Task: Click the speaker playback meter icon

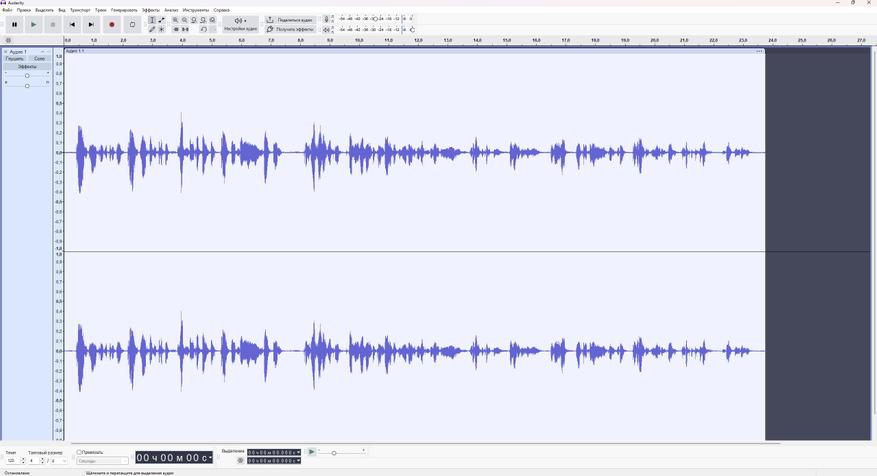Action: point(327,29)
